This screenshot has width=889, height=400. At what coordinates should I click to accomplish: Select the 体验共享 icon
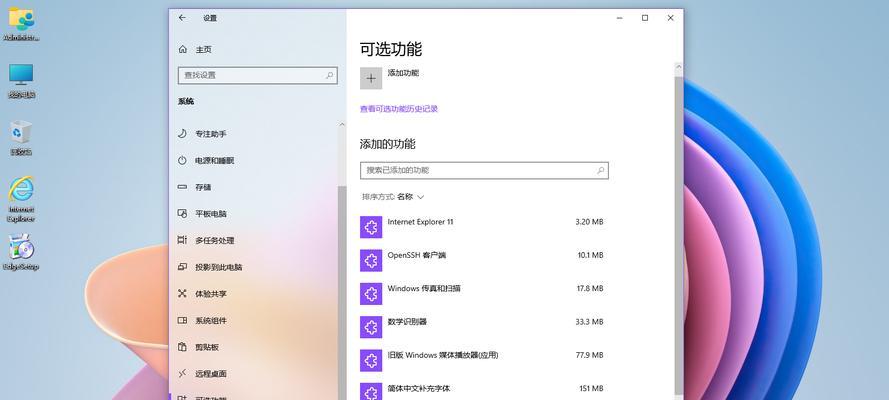click(182, 293)
